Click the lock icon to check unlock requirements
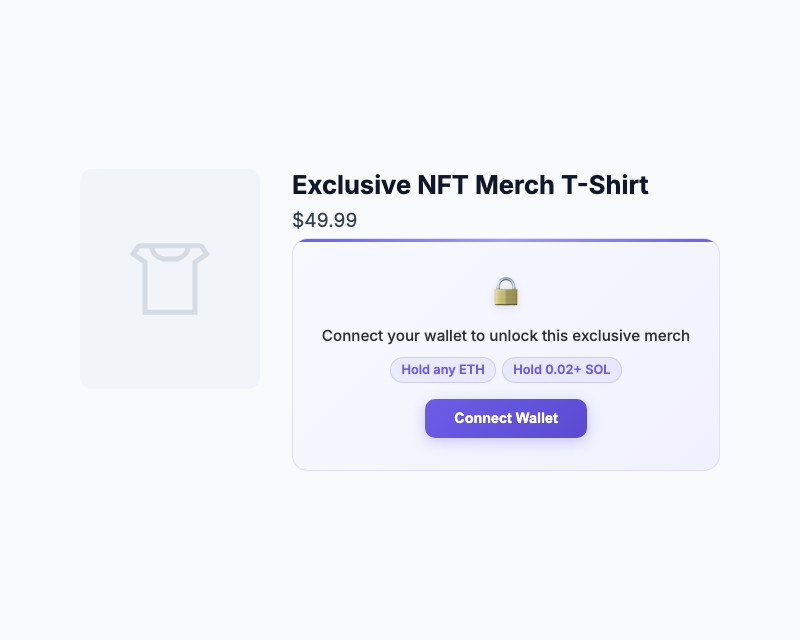Viewport: 800px width, 640px height. [505, 292]
